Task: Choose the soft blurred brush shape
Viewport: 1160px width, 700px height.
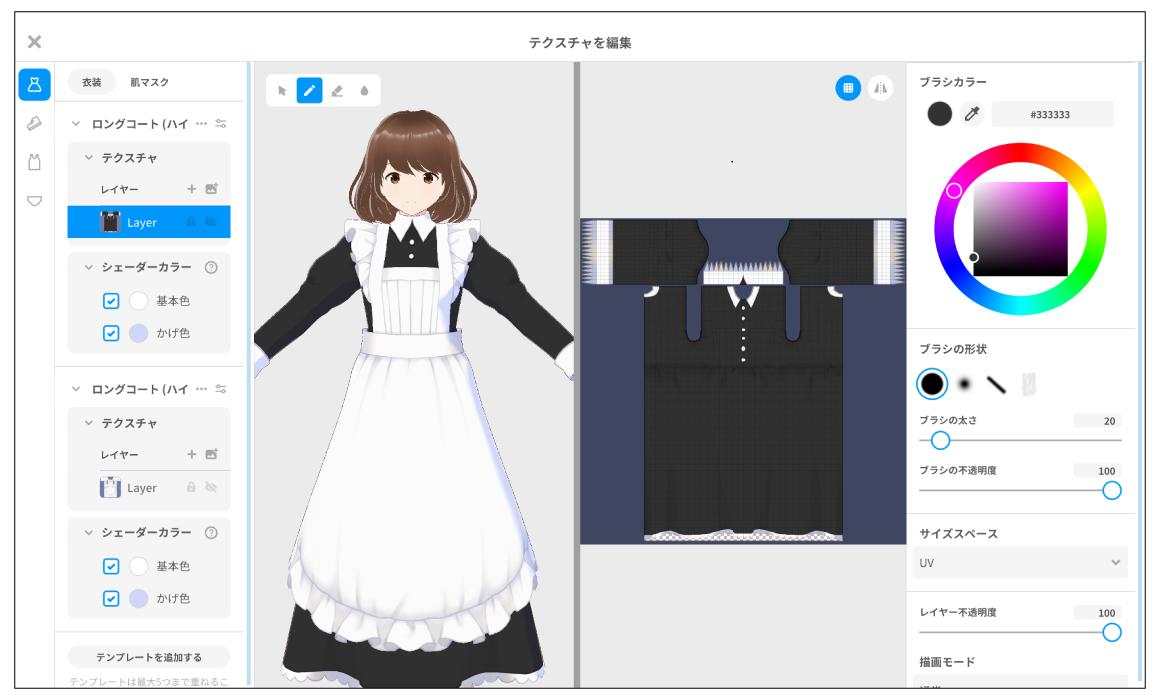Action: tap(965, 384)
